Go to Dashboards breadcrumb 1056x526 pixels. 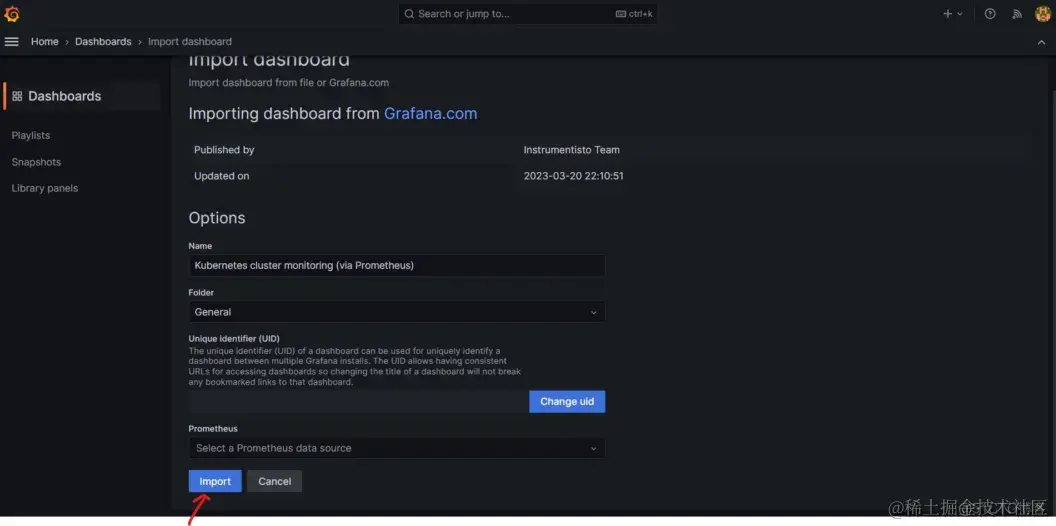pos(103,42)
